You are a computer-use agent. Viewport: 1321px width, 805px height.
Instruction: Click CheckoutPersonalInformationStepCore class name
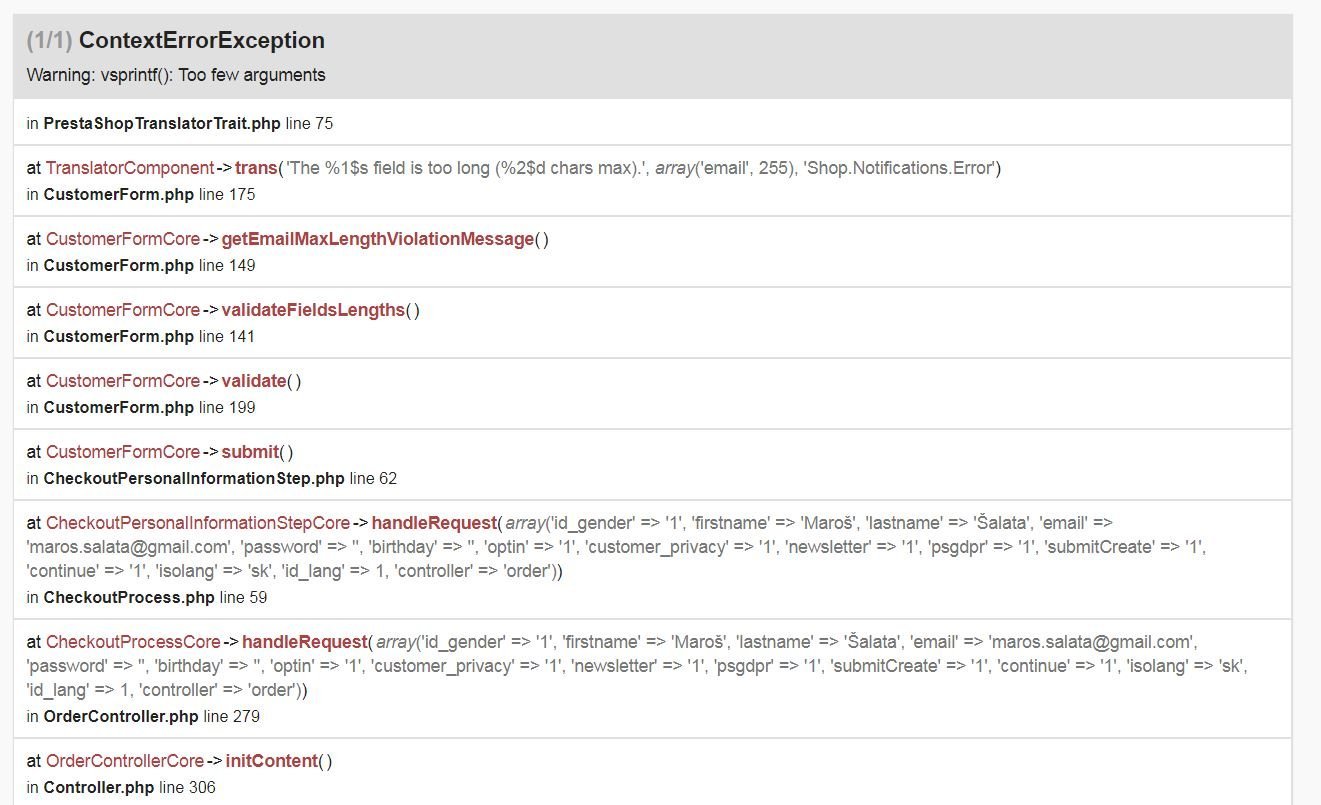(198, 523)
